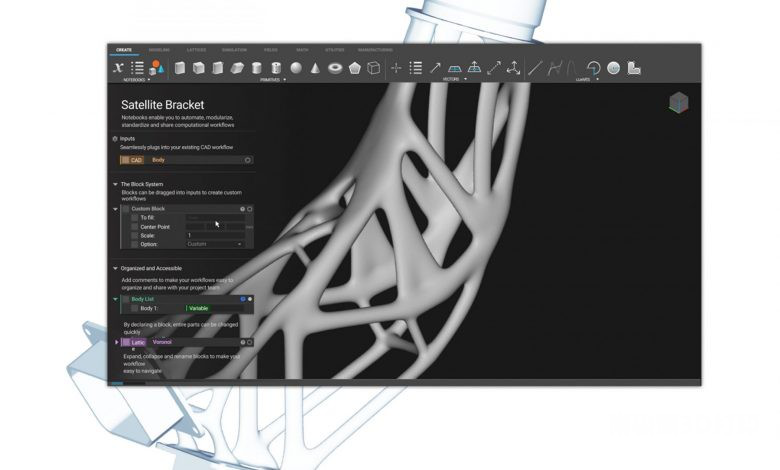Toggle the circle on the Lattice block row
780x470 pixels.
250,342
